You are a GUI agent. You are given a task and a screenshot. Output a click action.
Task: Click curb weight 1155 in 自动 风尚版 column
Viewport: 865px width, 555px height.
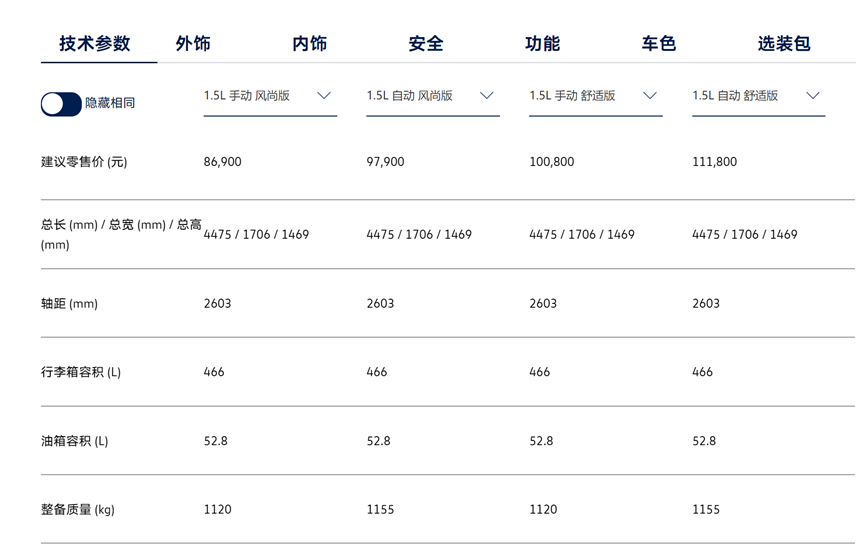tap(380, 509)
